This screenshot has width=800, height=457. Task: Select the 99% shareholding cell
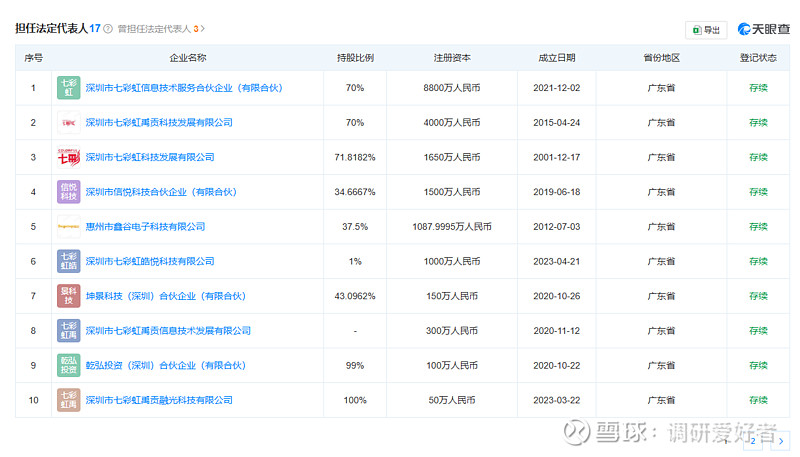(355, 365)
